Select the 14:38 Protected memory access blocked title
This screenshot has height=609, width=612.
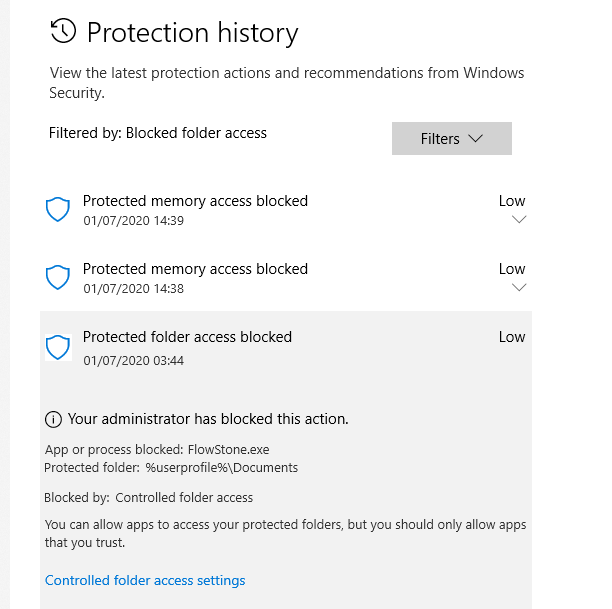click(195, 269)
